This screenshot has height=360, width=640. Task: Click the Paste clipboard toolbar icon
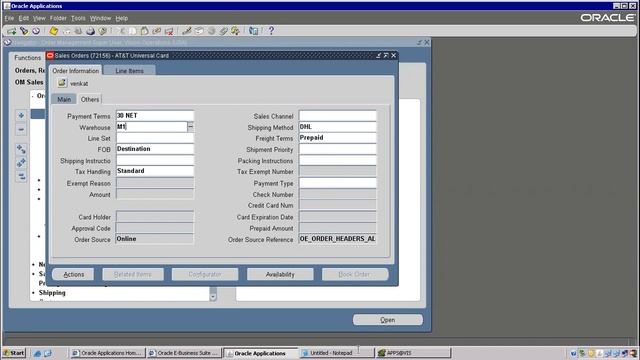(x=144, y=31)
